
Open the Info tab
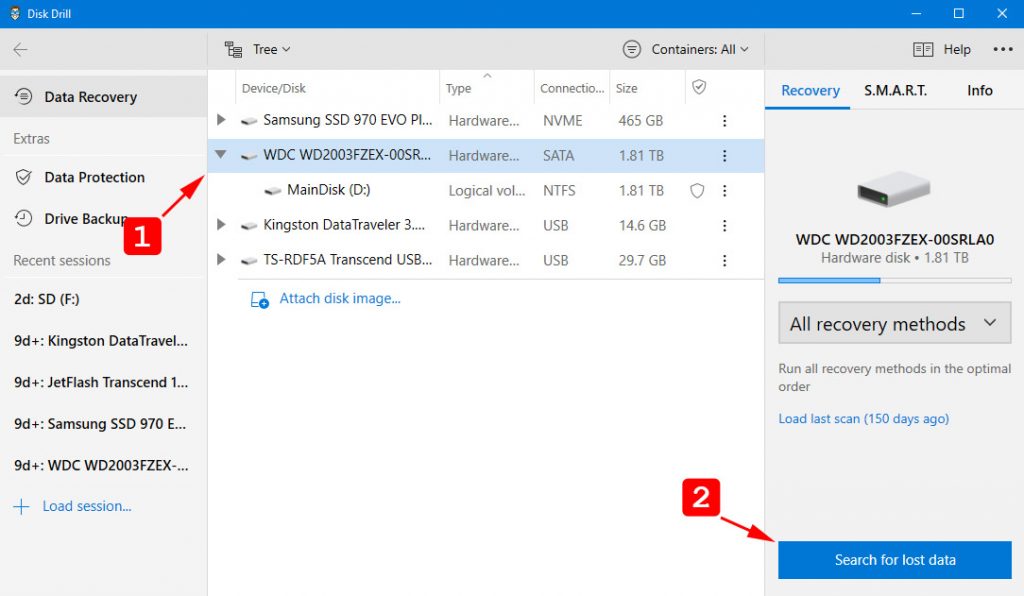tap(979, 90)
